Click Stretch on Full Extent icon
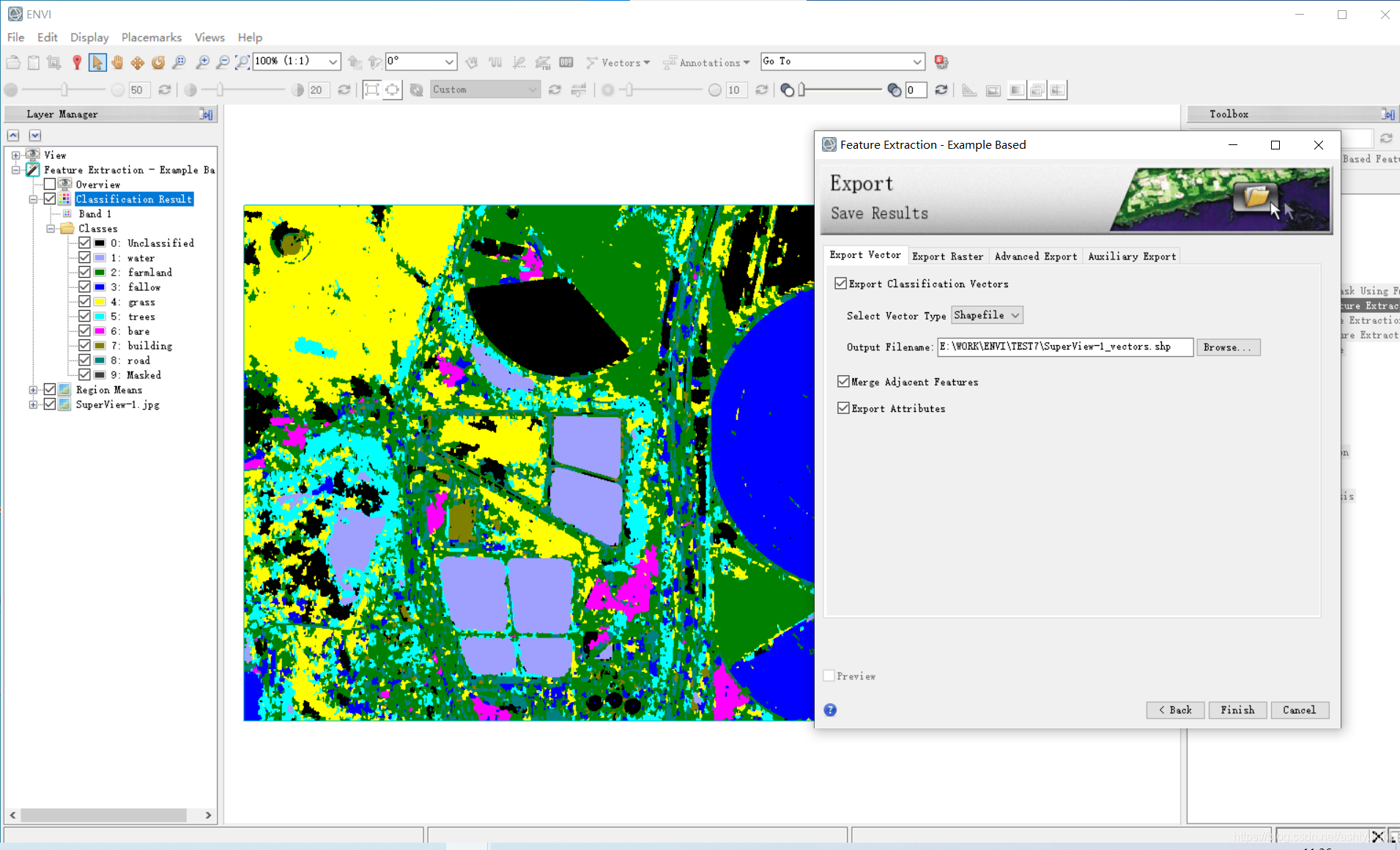The height and width of the screenshot is (850, 1400). point(372,89)
